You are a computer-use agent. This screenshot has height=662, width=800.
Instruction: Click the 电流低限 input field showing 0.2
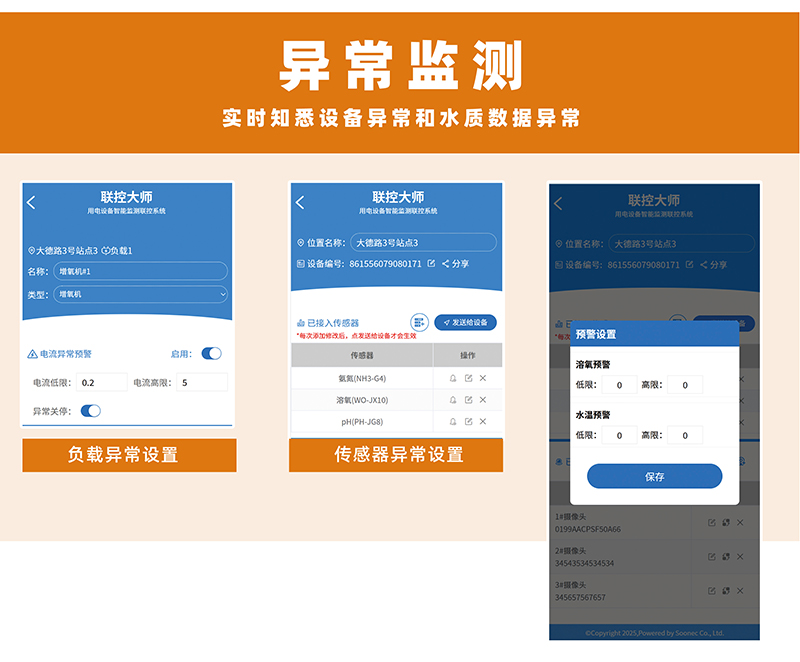pyautogui.click(x=101, y=382)
